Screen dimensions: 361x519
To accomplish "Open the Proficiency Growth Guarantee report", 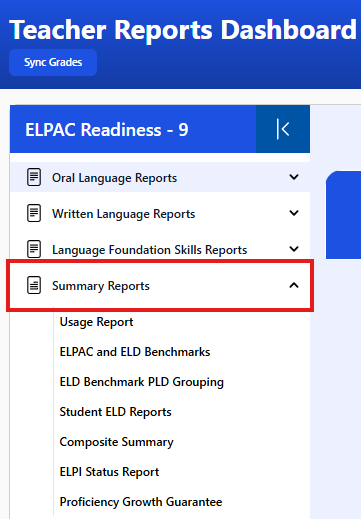I will tap(141, 502).
